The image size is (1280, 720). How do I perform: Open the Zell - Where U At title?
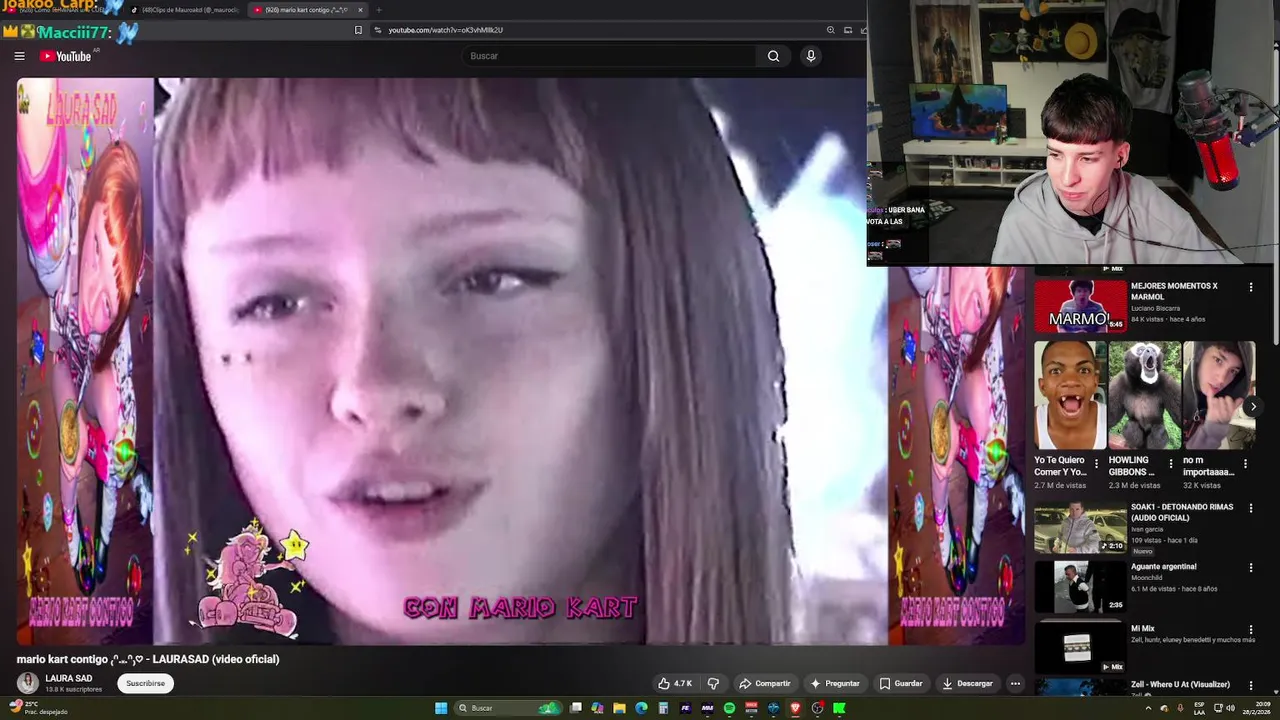1180,685
